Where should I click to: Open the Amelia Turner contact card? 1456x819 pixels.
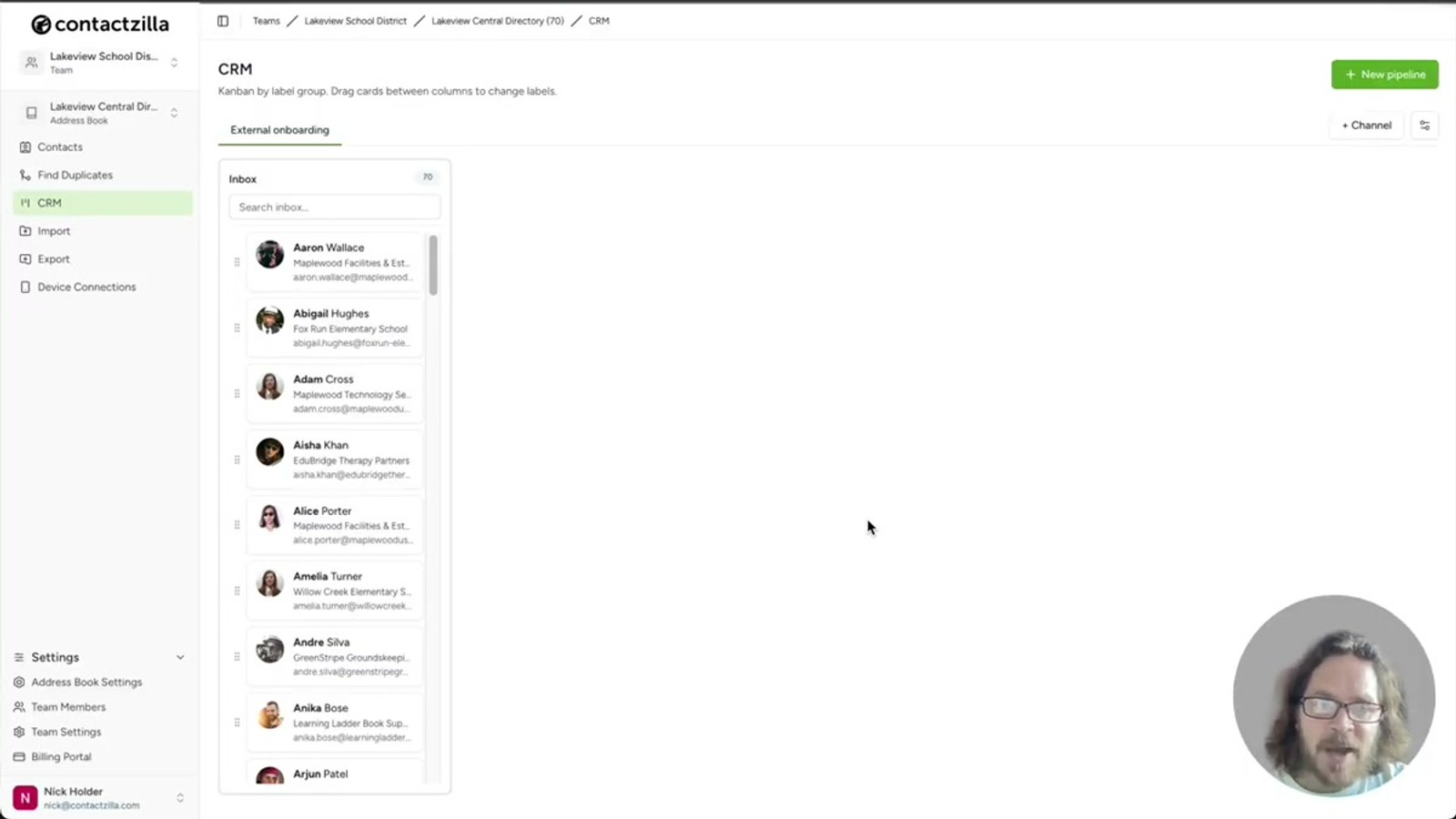point(335,591)
